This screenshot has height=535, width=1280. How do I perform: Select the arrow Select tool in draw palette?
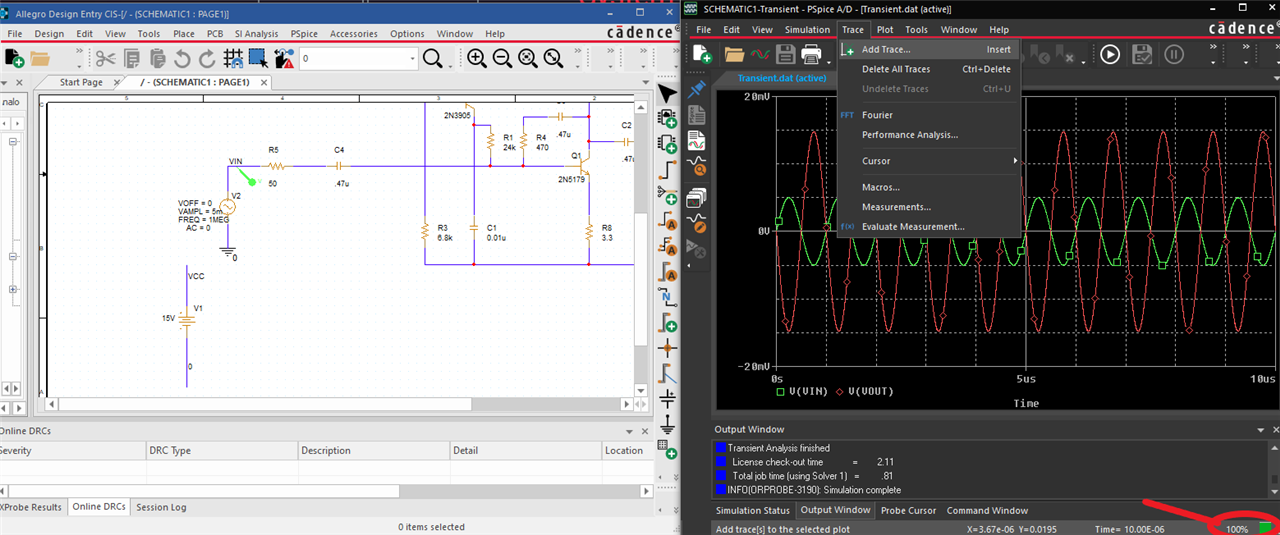click(x=668, y=93)
